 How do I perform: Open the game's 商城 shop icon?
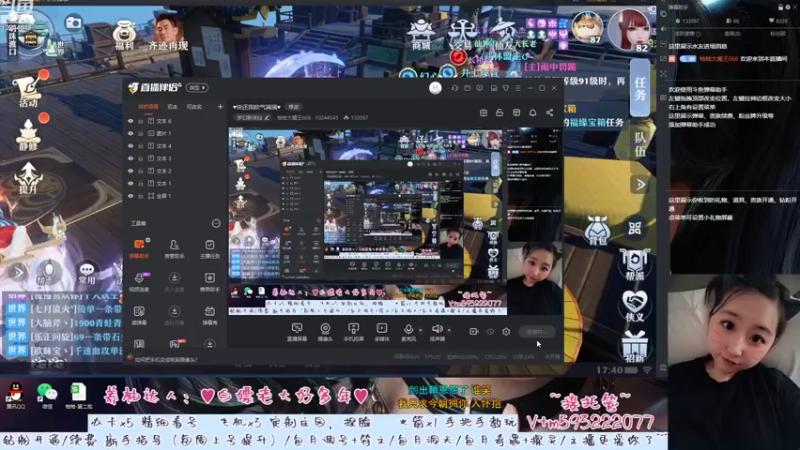pos(421,35)
